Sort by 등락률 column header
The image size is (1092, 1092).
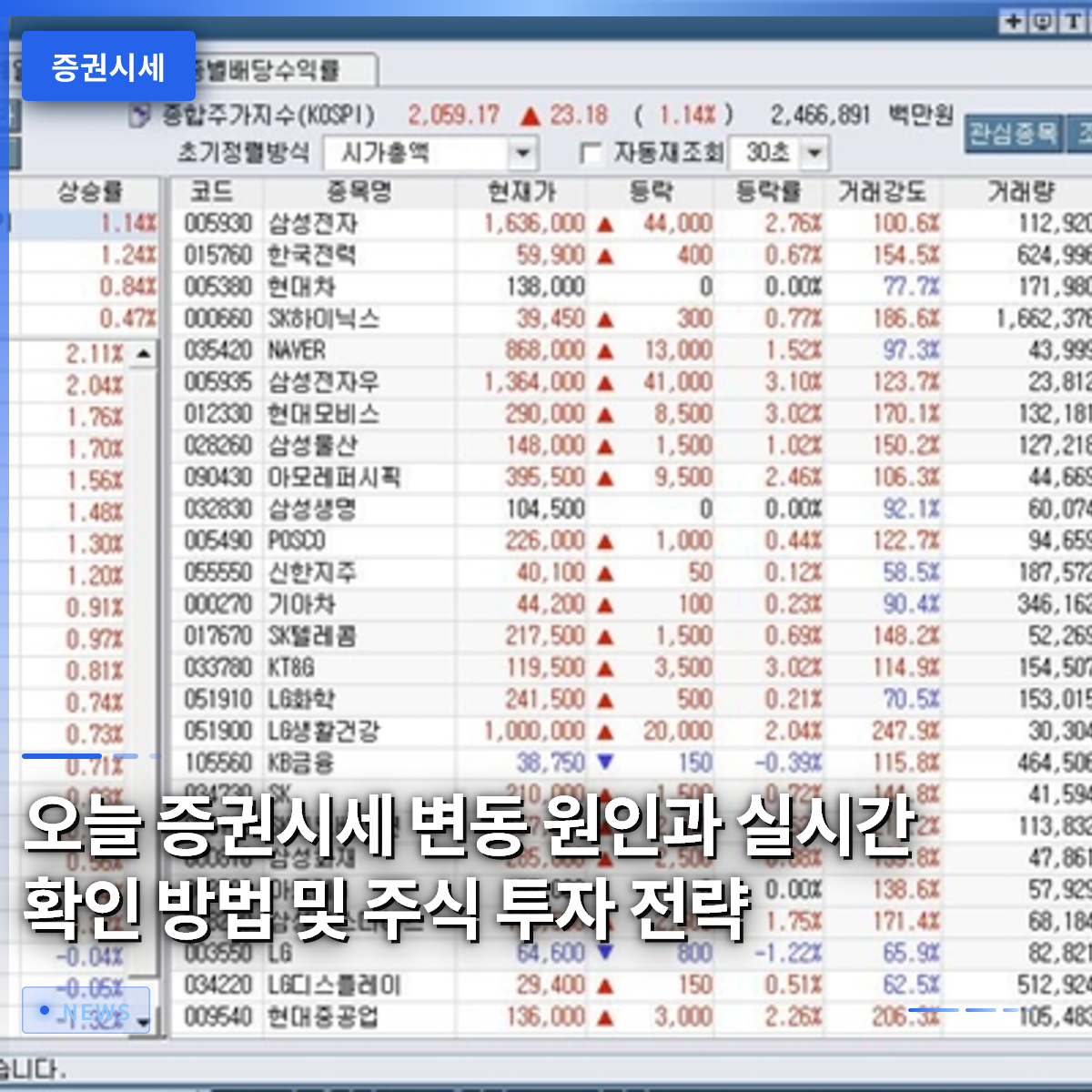click(x=770, y=191)
